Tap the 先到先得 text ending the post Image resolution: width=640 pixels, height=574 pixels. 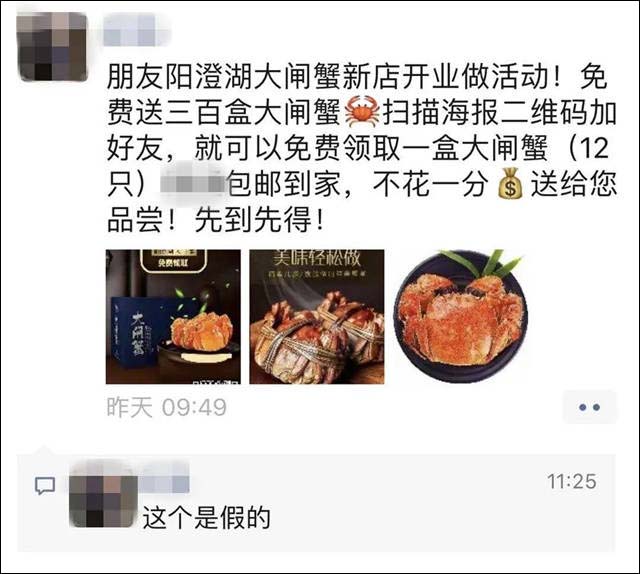pos(259,220)
